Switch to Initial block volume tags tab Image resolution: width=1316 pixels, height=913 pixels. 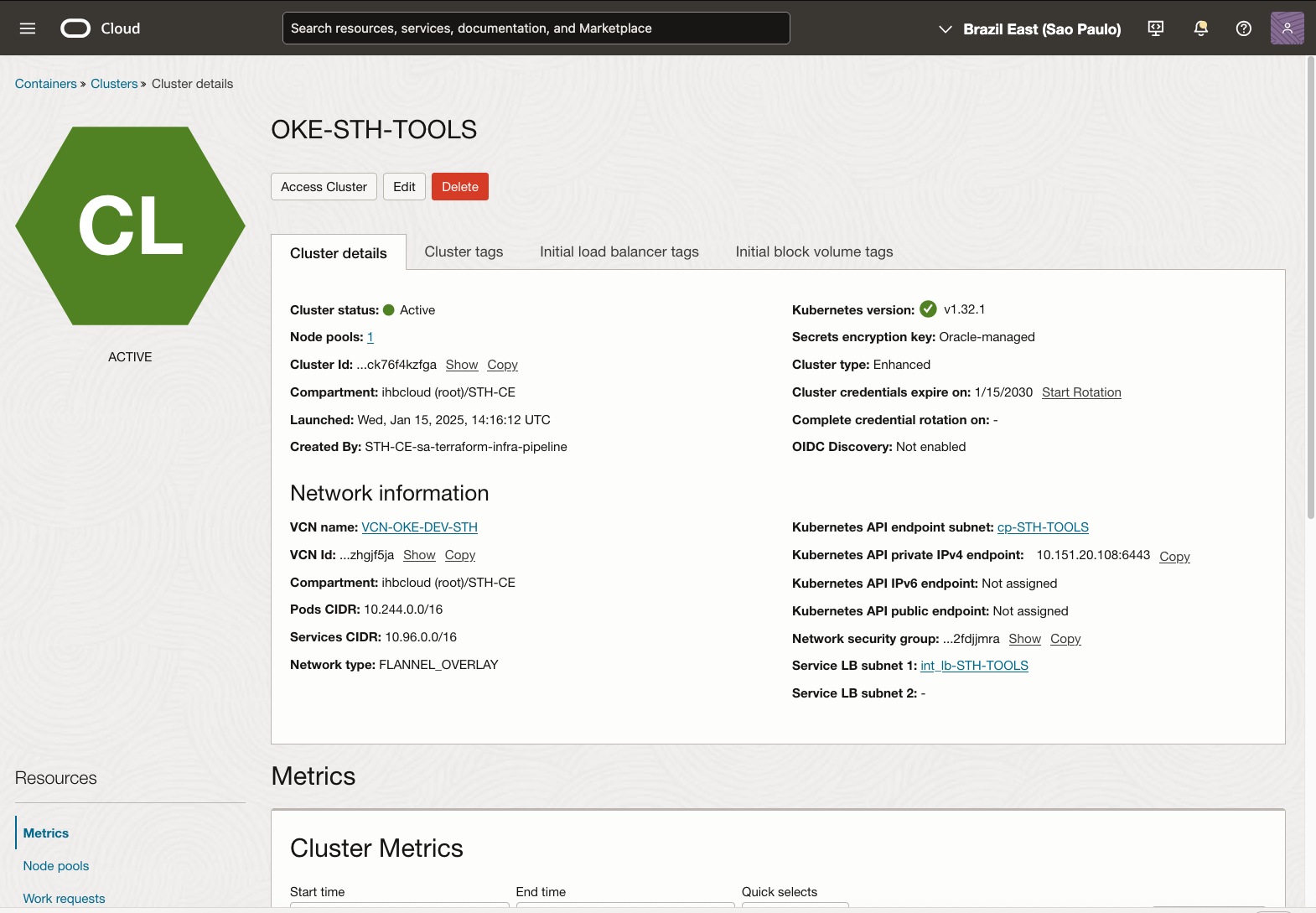(814, 252)
